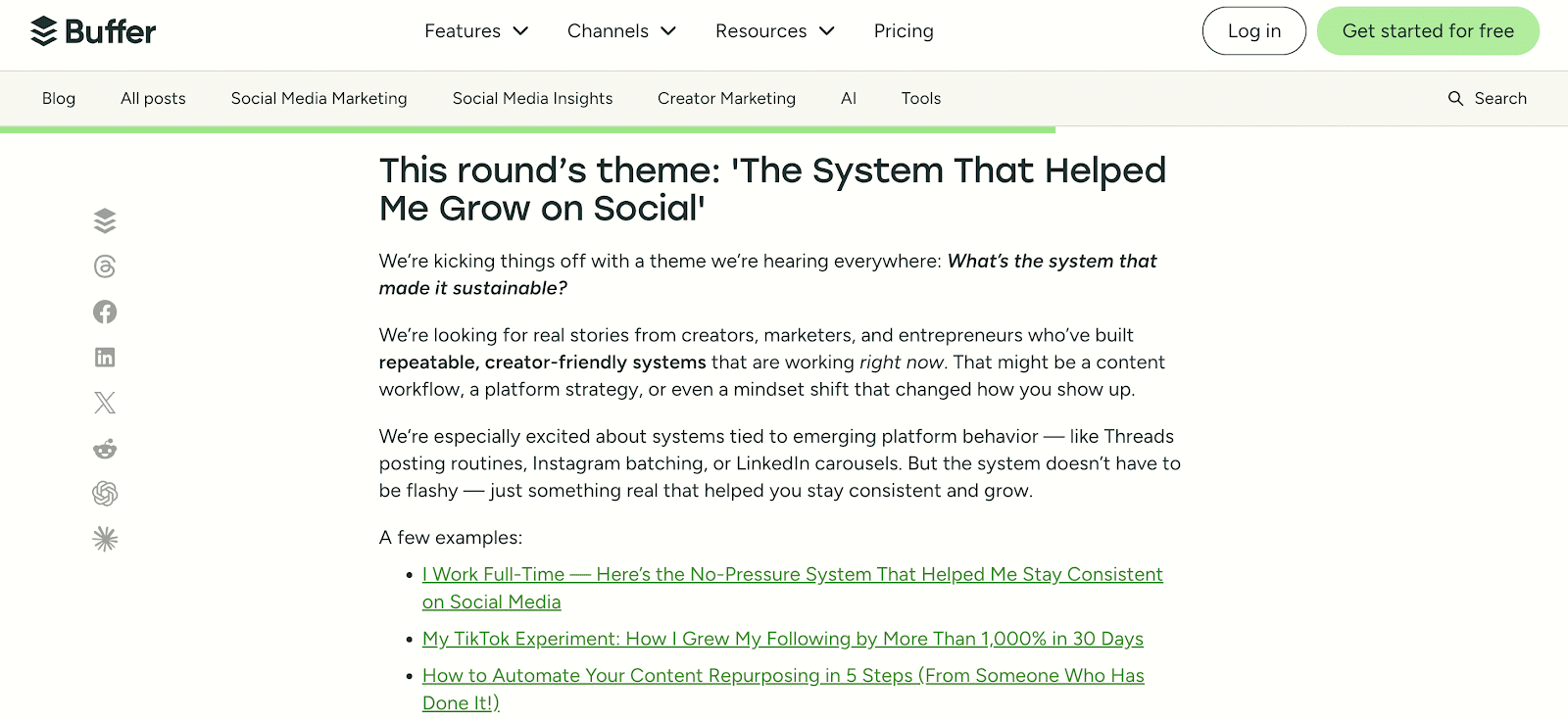Click the italic text 'What's the system that made it sustainable?'
Image resolution: width=1568 pixels, height=722 pixels.
[x=767, y=274]
